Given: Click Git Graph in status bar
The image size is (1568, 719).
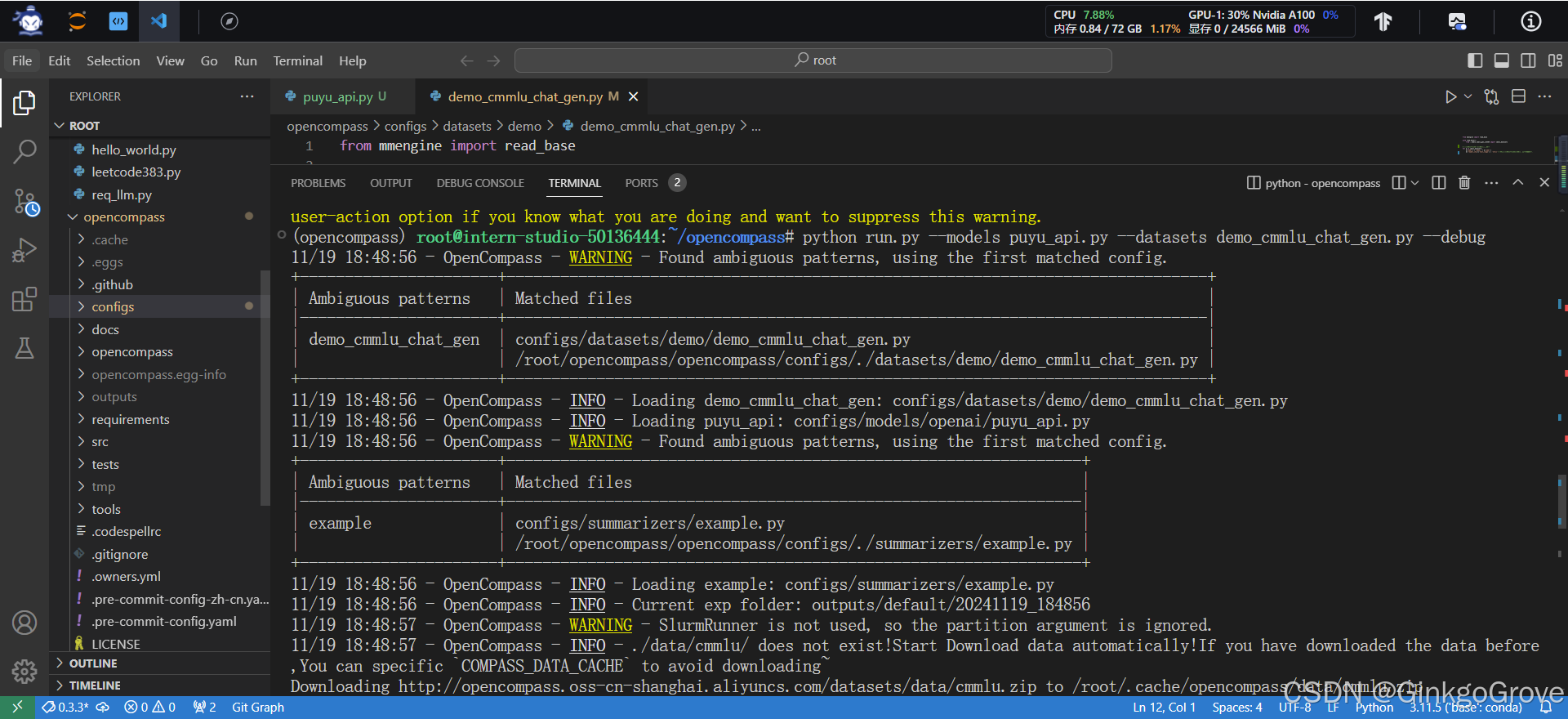Looking at the screenshot, I should (x=257, y=707).
